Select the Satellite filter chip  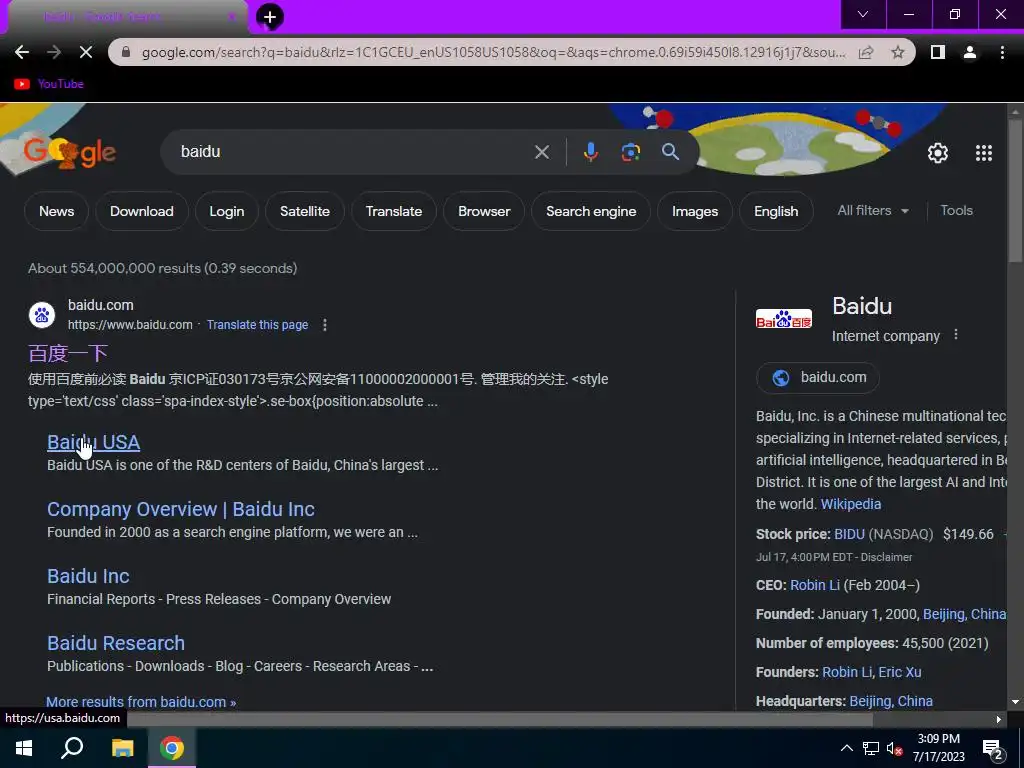click(x=305, y=211)
